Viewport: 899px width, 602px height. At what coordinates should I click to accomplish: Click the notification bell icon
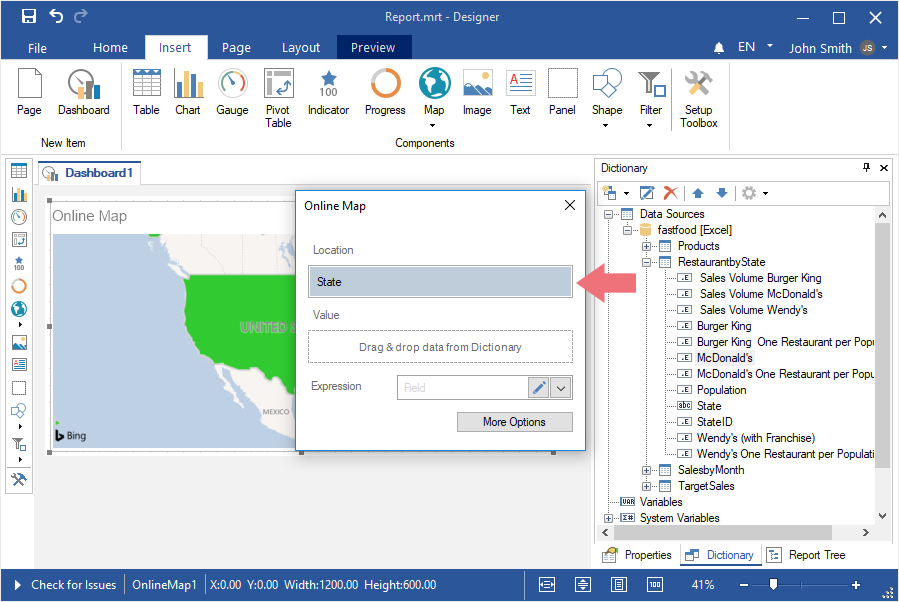[719, 48]
